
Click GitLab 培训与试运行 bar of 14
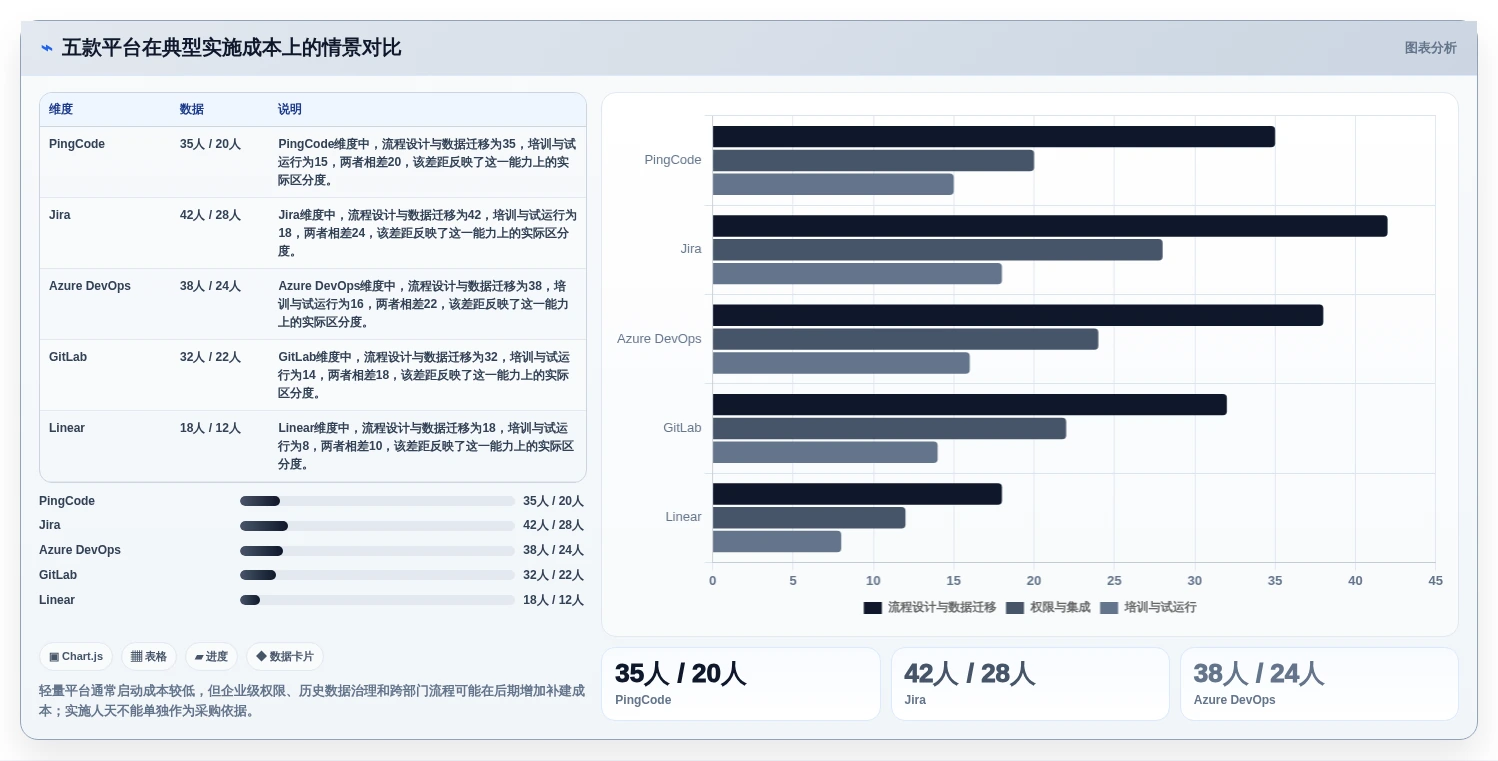coord(825,453)
